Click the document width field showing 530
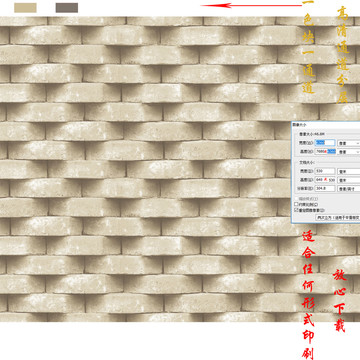This screenshot has height=360, width=360. point(325,171)
